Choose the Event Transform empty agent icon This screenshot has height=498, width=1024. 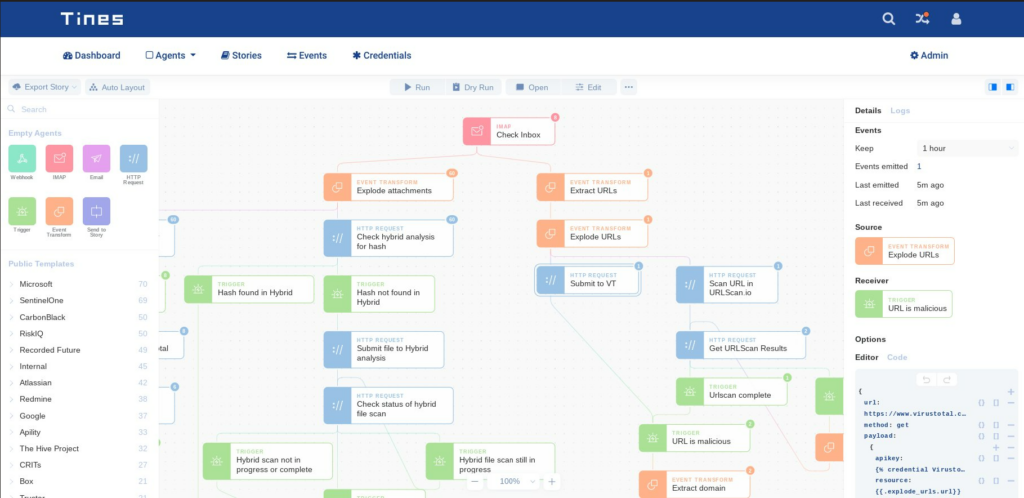tap(59, 211)
